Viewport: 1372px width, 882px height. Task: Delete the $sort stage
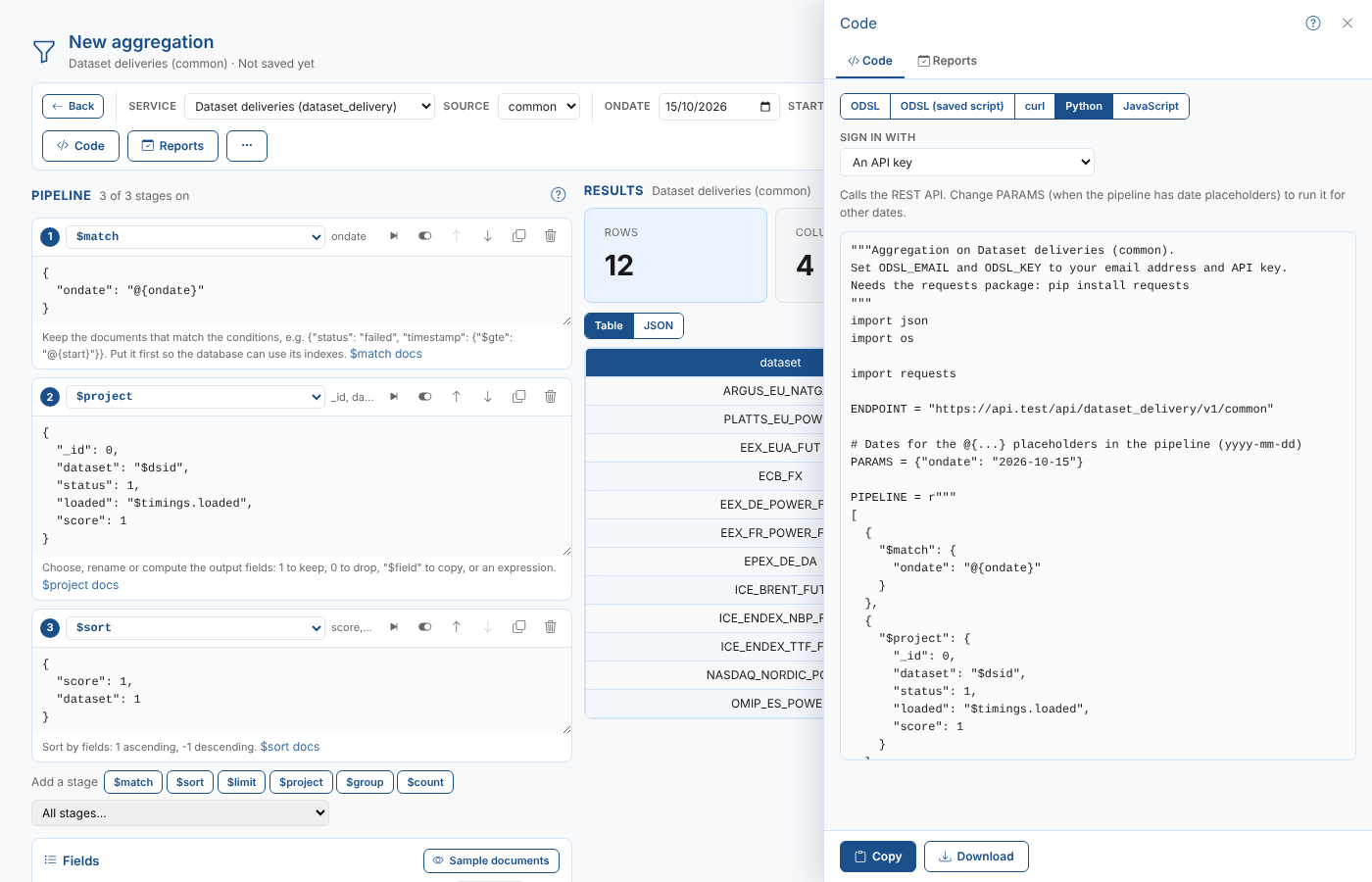[551, 627]
